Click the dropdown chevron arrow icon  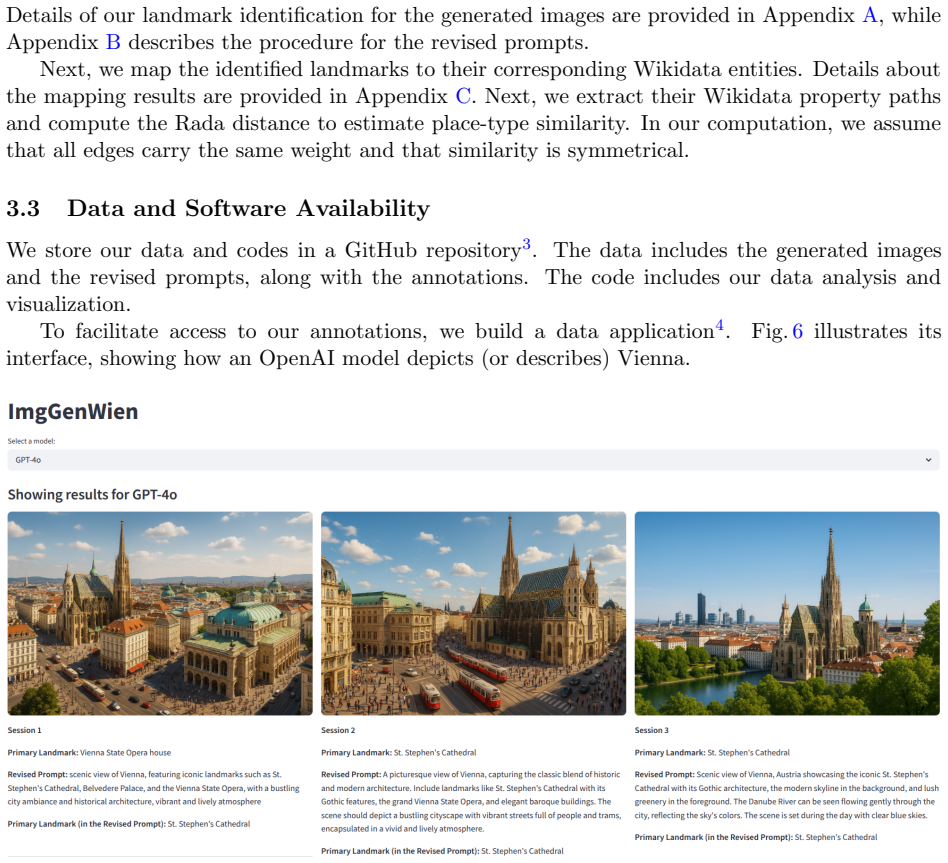928,460
